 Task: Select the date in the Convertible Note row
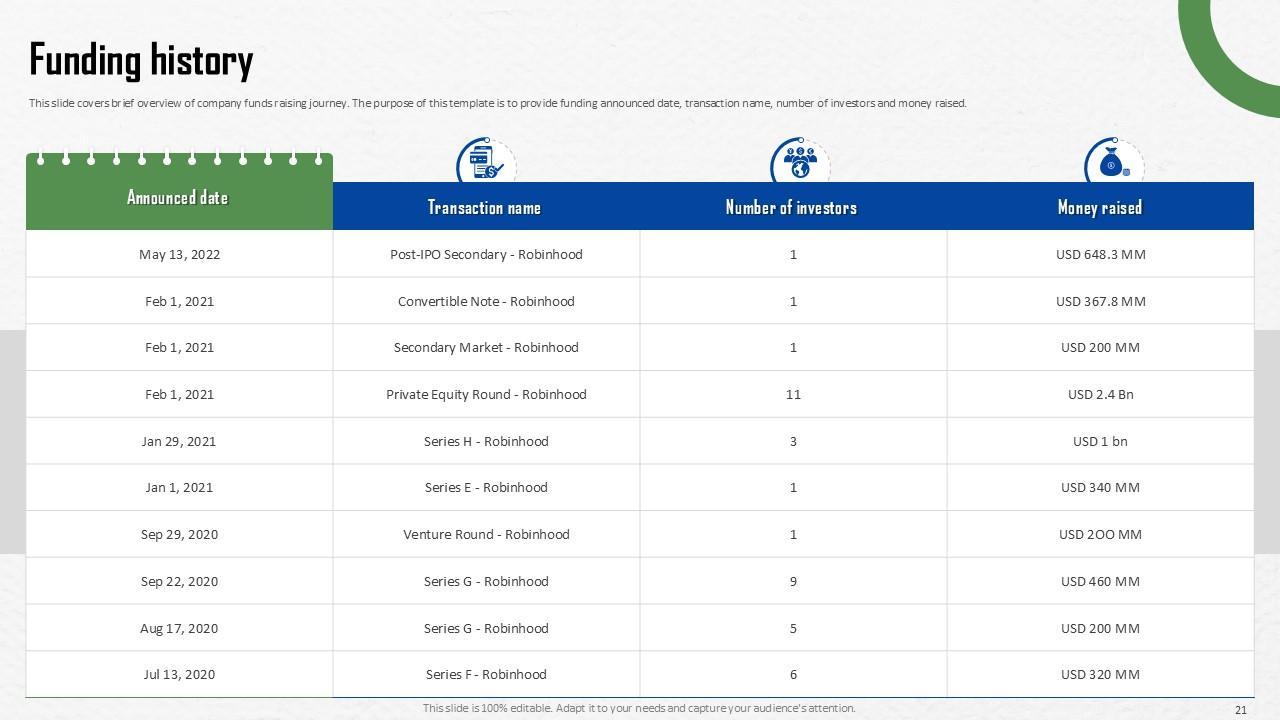179,301
